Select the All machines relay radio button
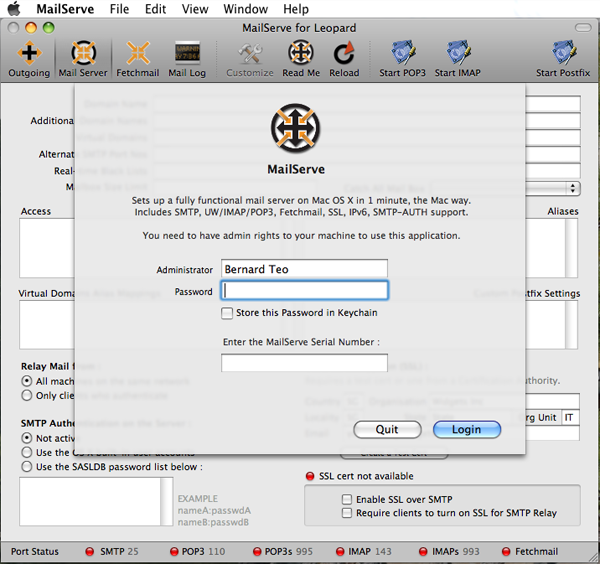Image resolution: width=600 pixels, height=564 pixels. pyautogui.click(x=27, y=381)
